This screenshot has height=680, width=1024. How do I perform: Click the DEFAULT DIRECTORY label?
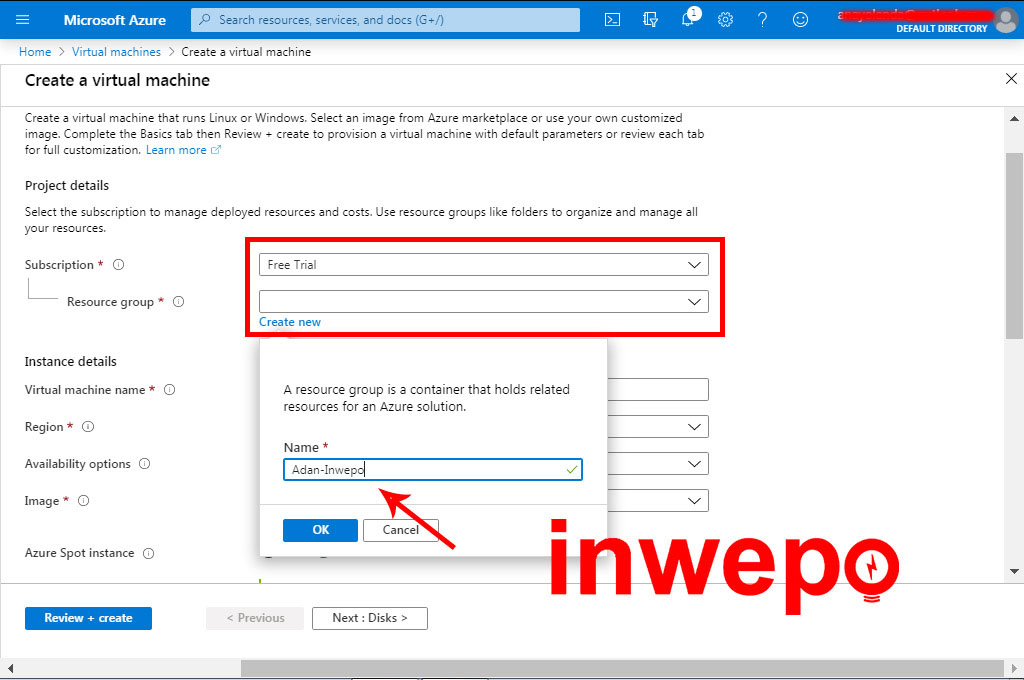[941, 29]
